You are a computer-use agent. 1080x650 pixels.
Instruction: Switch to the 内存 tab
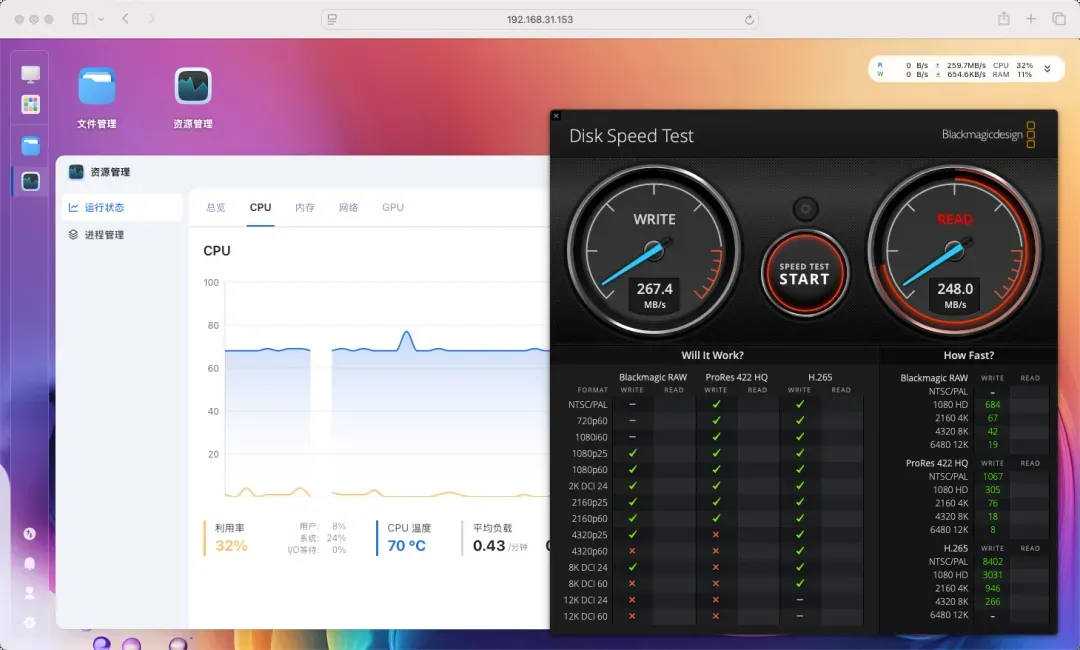(x=305, y=207)
